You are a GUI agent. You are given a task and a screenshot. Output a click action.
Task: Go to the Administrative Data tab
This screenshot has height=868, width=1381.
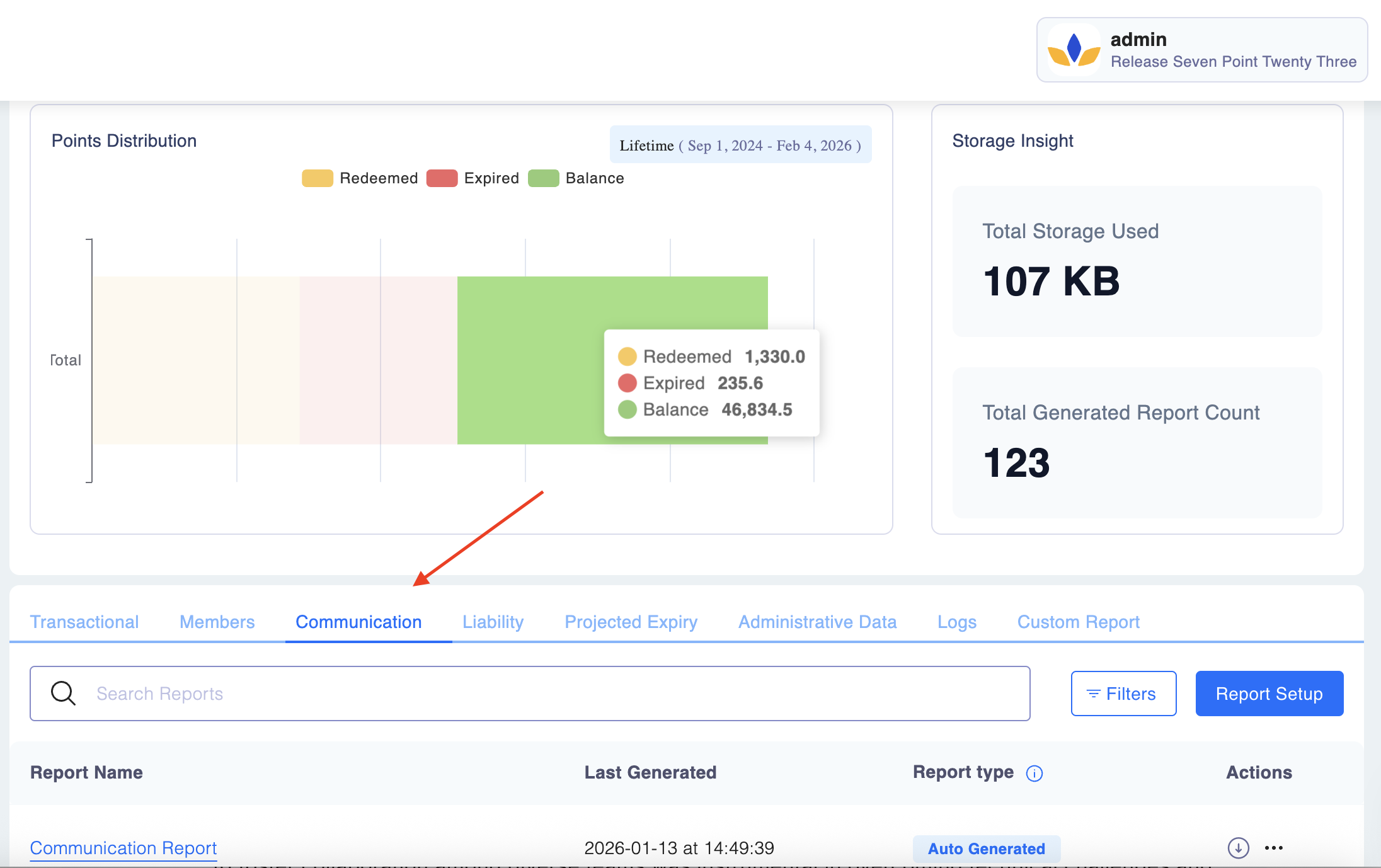[x=817, y=622]
